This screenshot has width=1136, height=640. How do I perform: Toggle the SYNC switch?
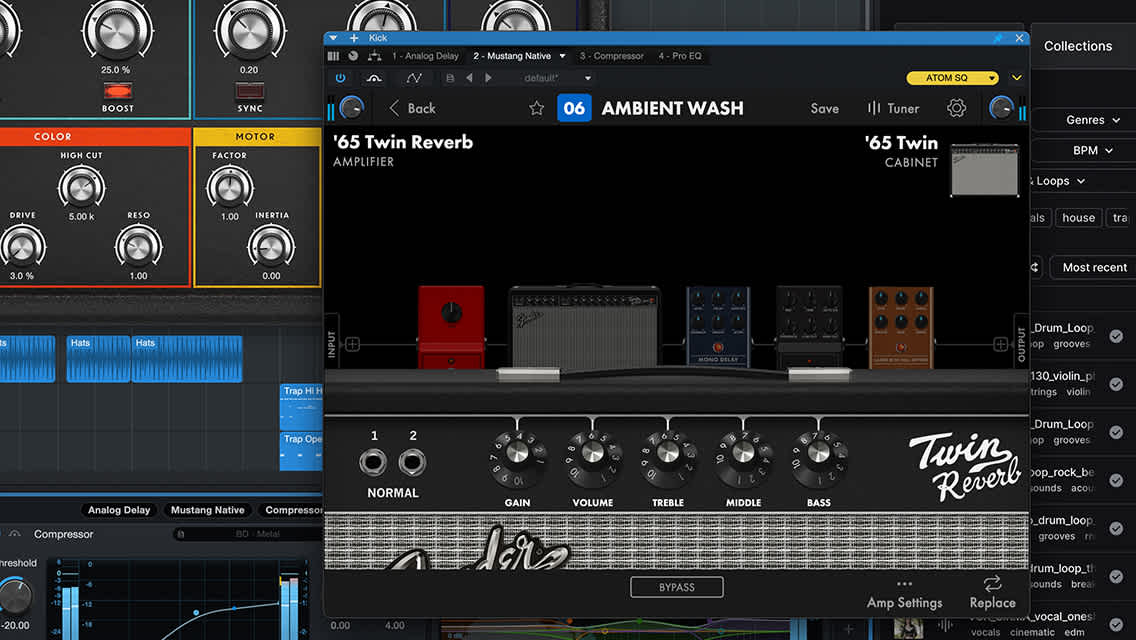pos(249,91)
